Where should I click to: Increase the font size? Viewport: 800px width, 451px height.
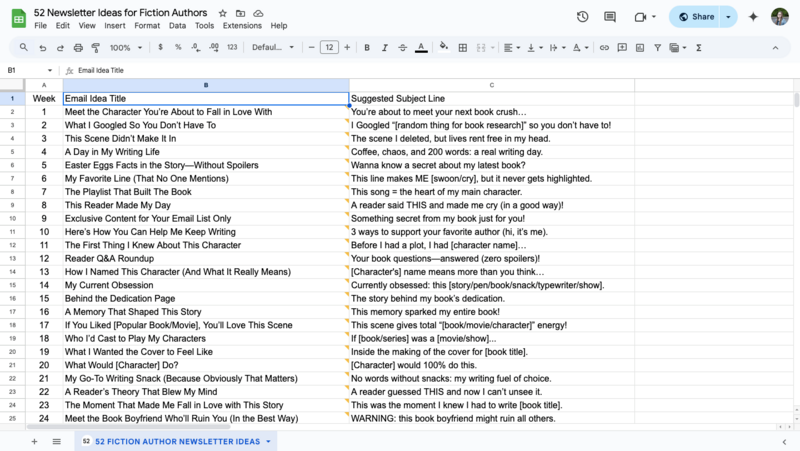(347, 47)
